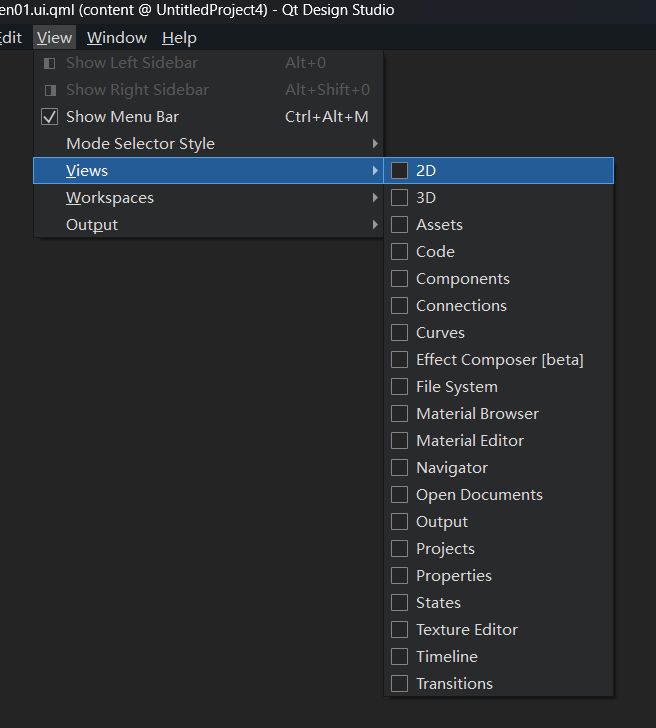Open the Help menu
Image resolution: width=656 pixels, height=728 pixels.
point(179,38)
